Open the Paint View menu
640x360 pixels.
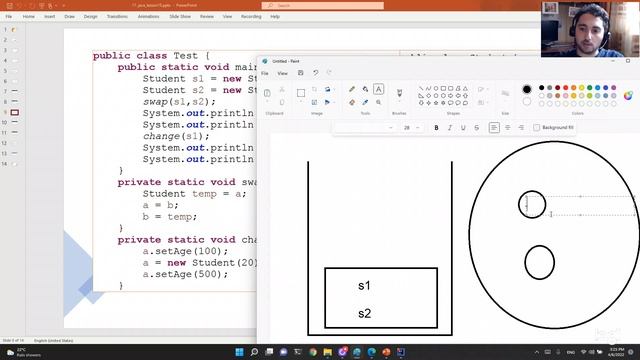[x=282, y=73]
